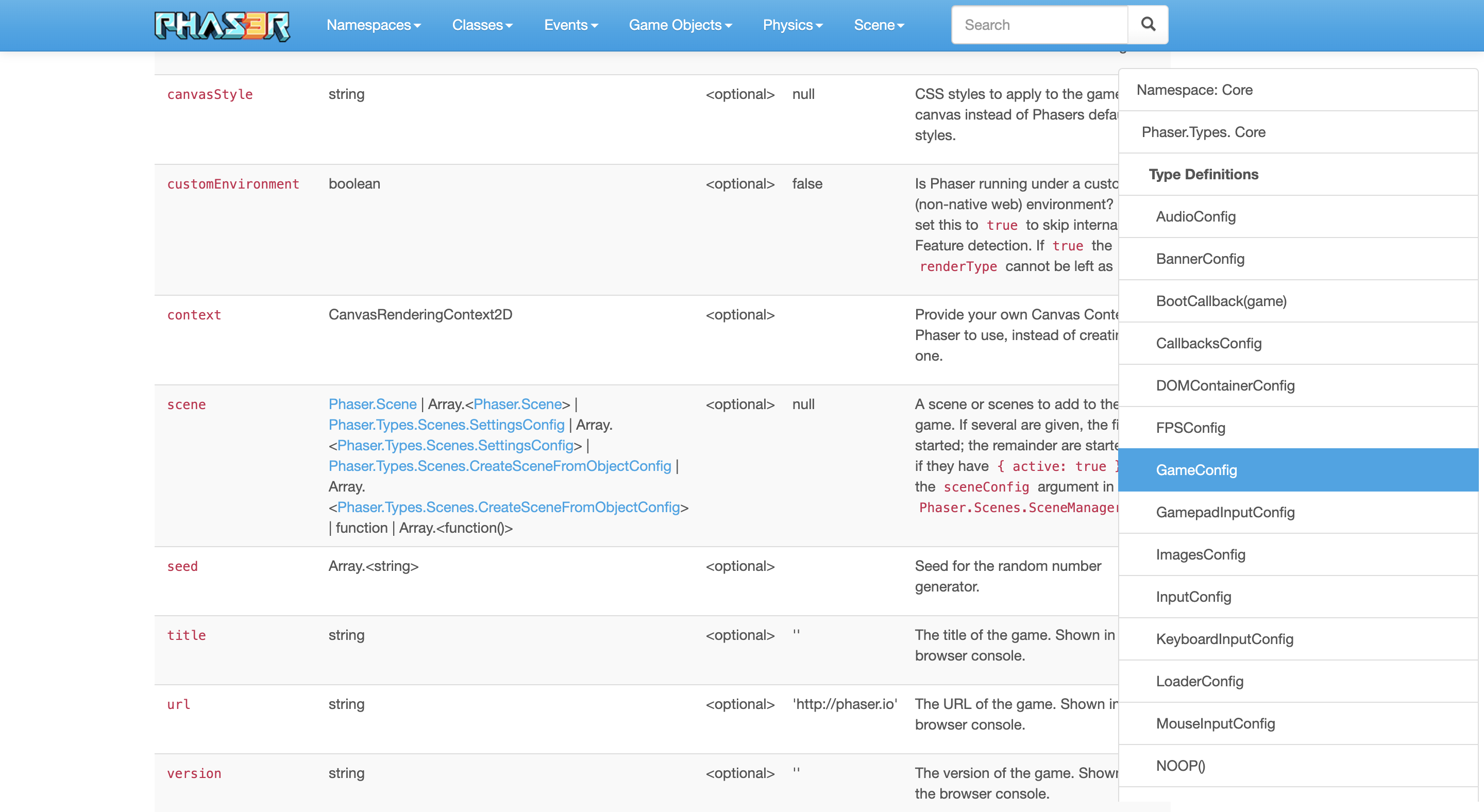
Task: Open the Phaser.Types.Scenes.SettingsConfig link
Action: pos(446,425)
